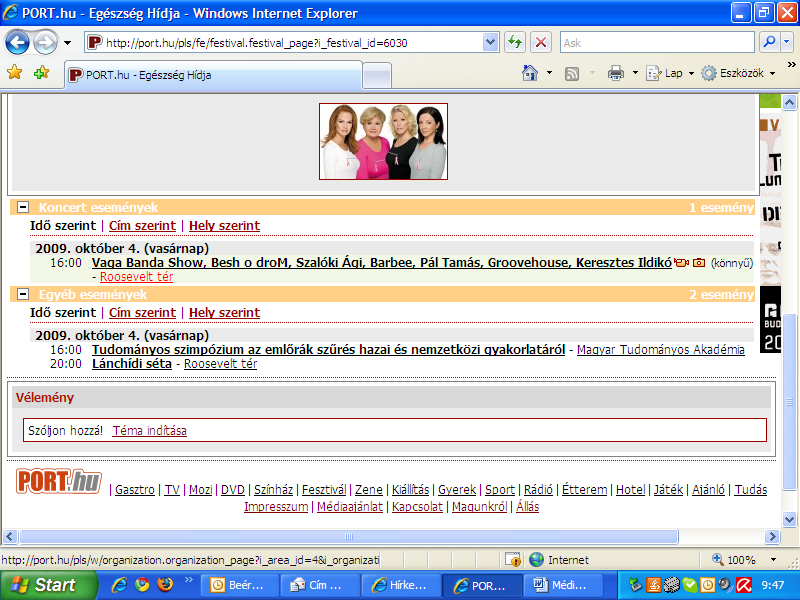Switch to the Beér... taskbar window
Screen dimensions: 800x600
(x=240, y=585)
